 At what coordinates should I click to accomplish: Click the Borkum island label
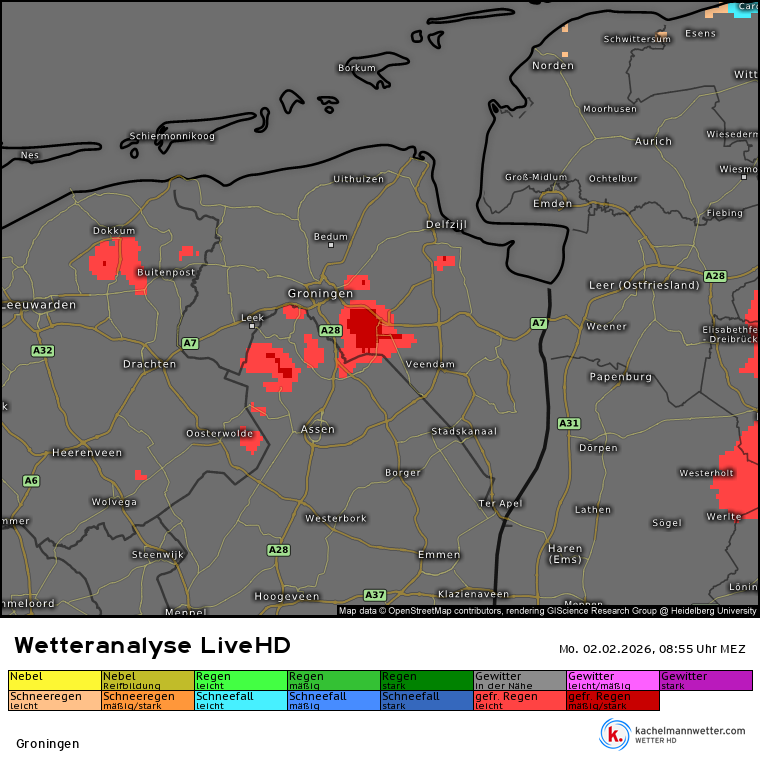click(357, 68)
